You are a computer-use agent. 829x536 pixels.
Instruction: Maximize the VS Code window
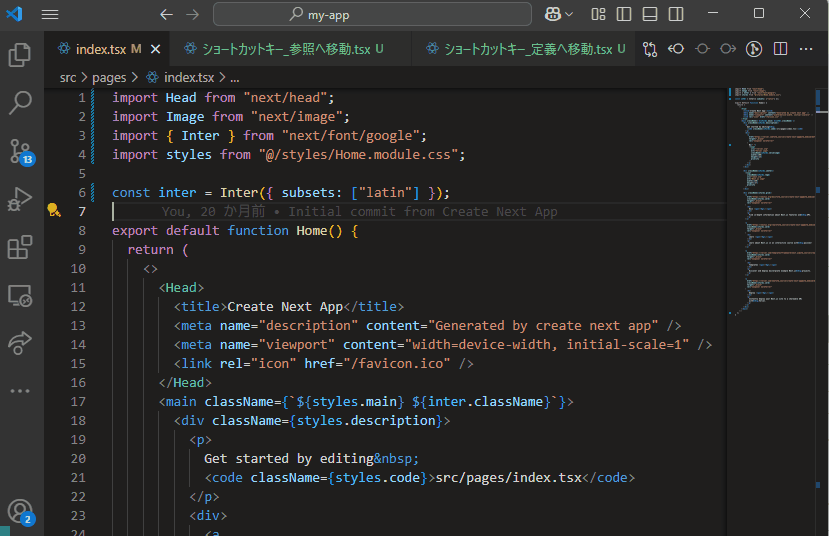(x=759, y=13)
